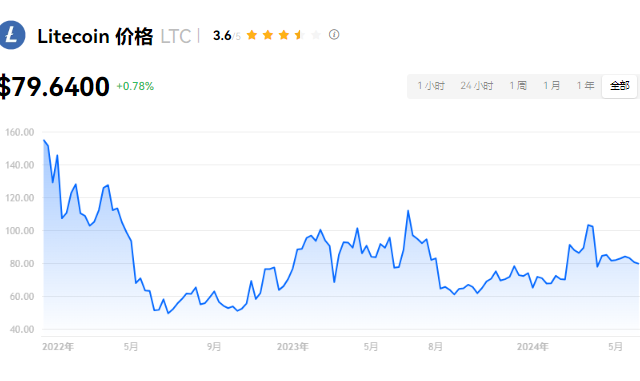
Task: Click the half-filled fourth star
Action: (300, 35)
